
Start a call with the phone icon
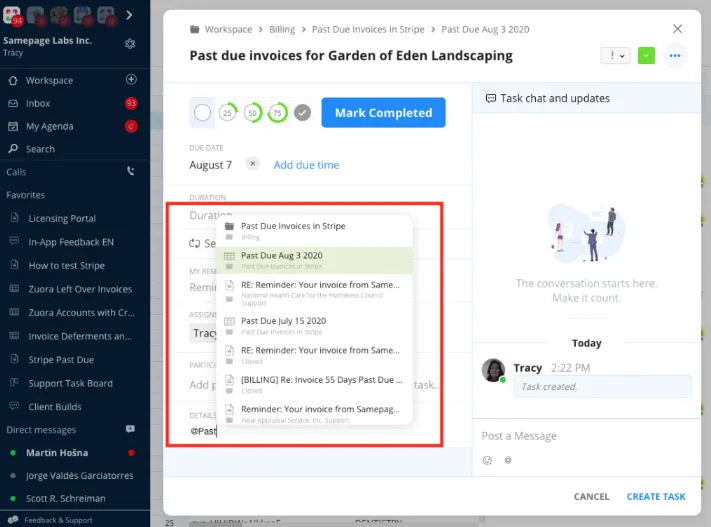tap(131, 171)
